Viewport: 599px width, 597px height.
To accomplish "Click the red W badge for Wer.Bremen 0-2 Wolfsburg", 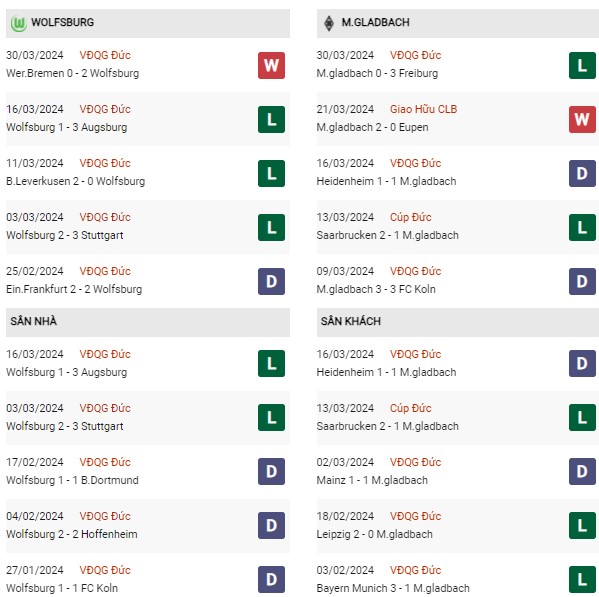I will pyautogui.click(x=271, y=65).
